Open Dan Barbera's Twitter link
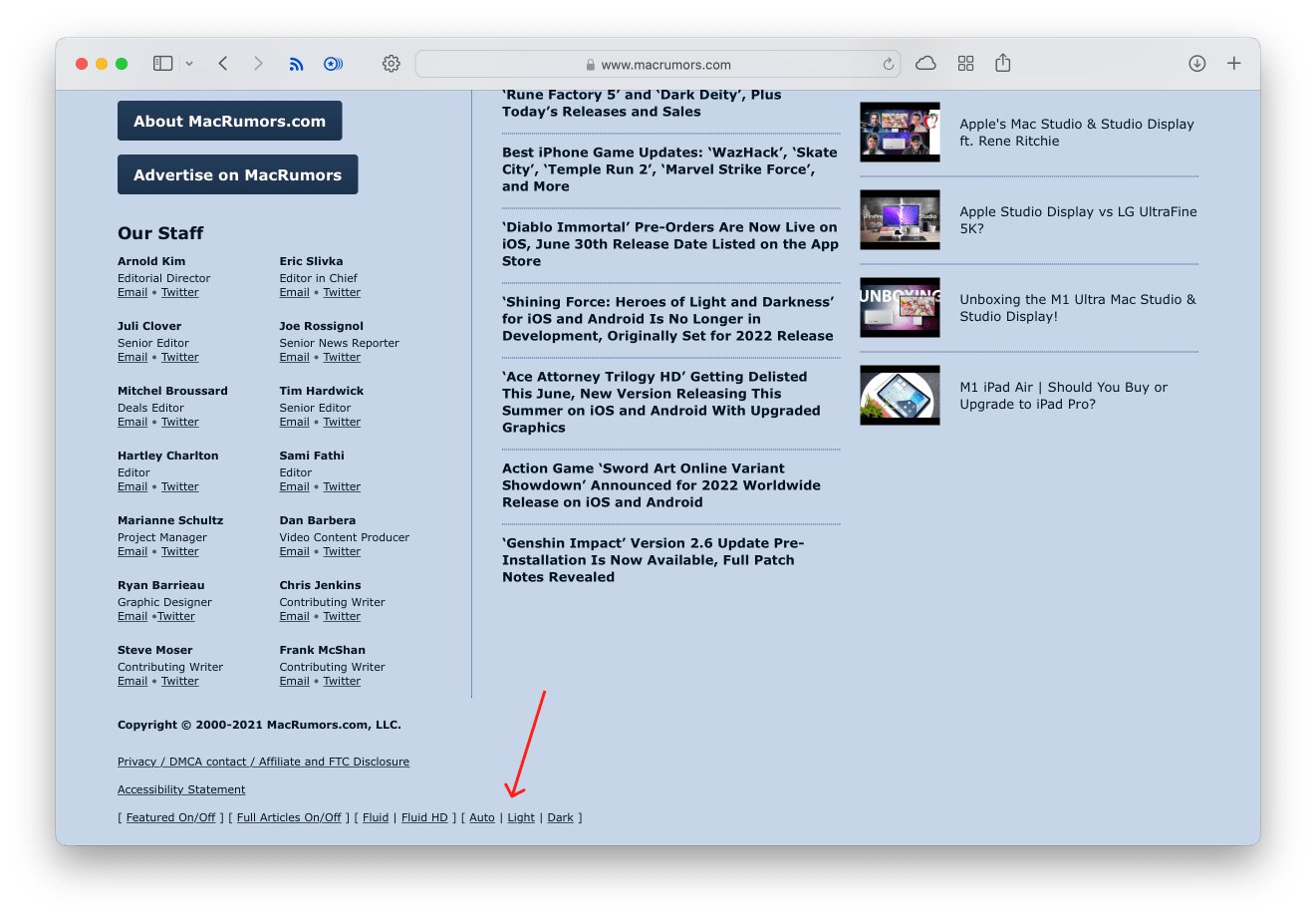Screen dimensions: 1316x919 click(342, 551)
